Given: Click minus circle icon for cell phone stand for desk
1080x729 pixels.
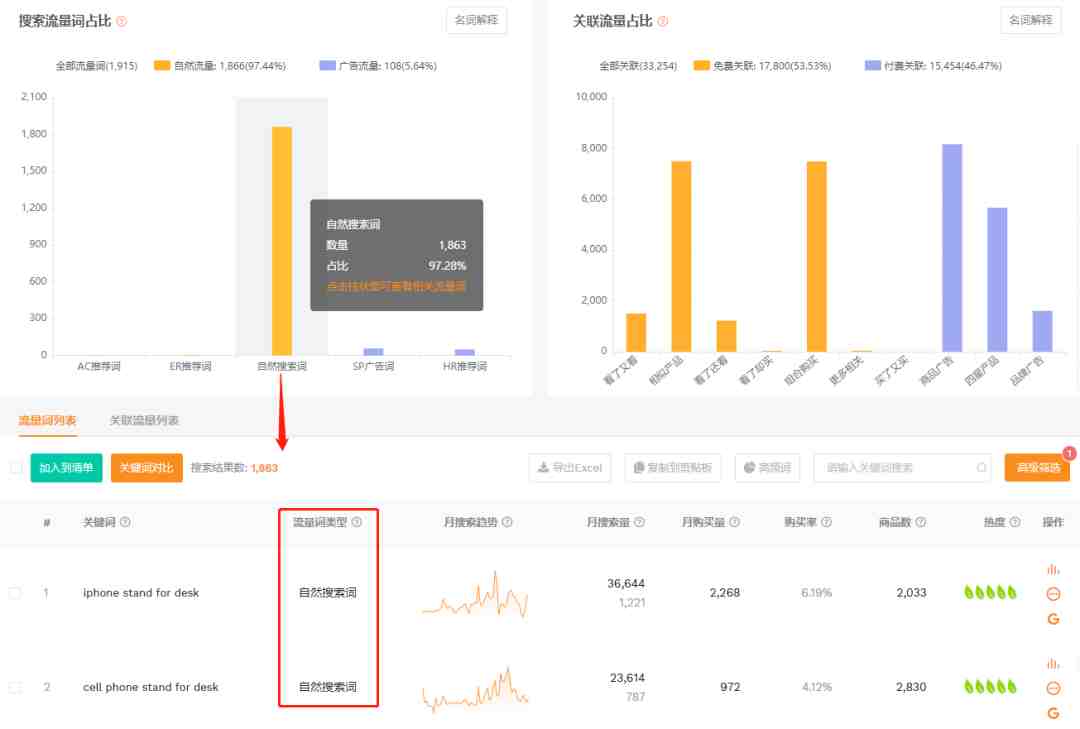Looking at the screenshot, I should point(1053,688).
